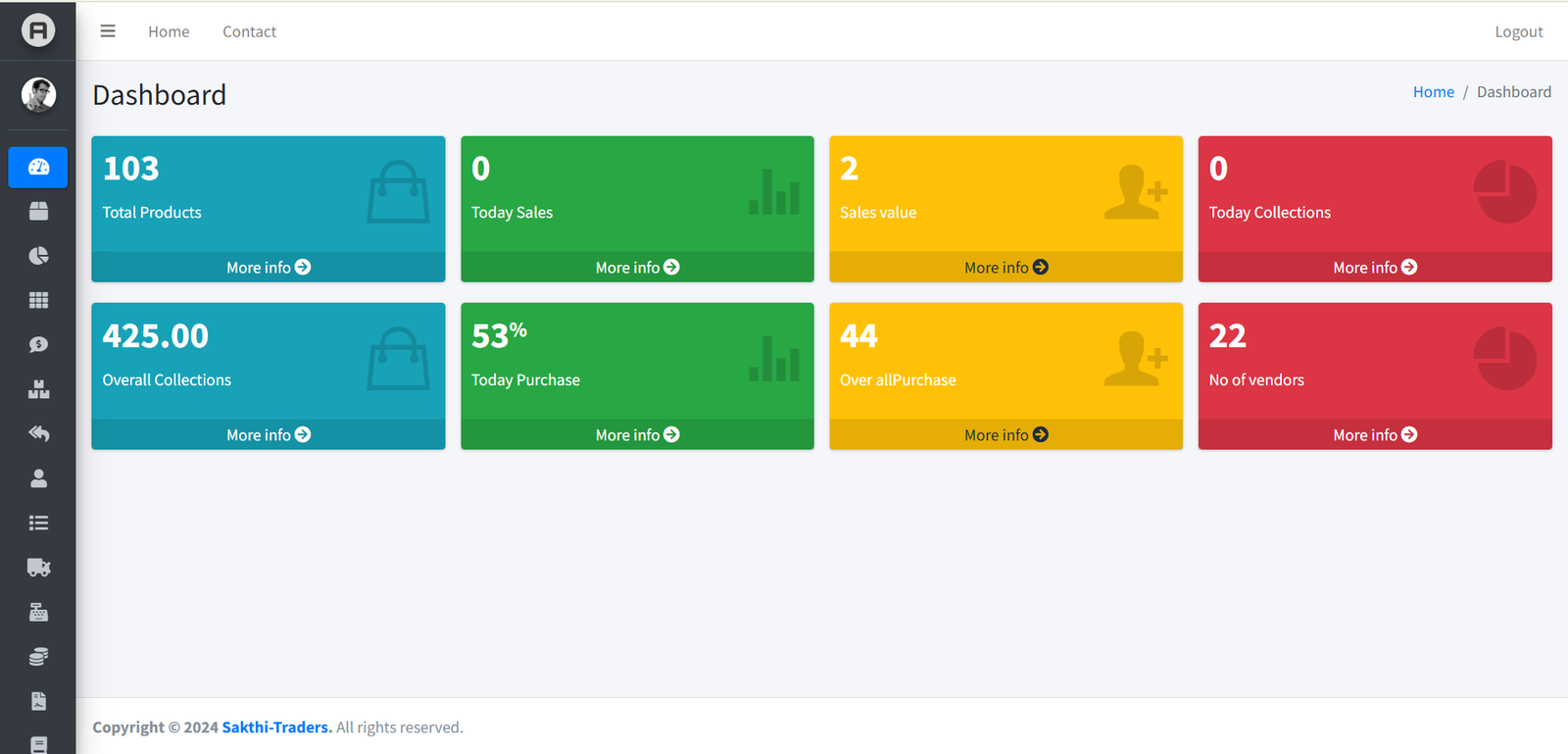Click the Dashboard breadcrumb text
This screenshot has width=1568, height=754.
click(x=1514, y=91)
